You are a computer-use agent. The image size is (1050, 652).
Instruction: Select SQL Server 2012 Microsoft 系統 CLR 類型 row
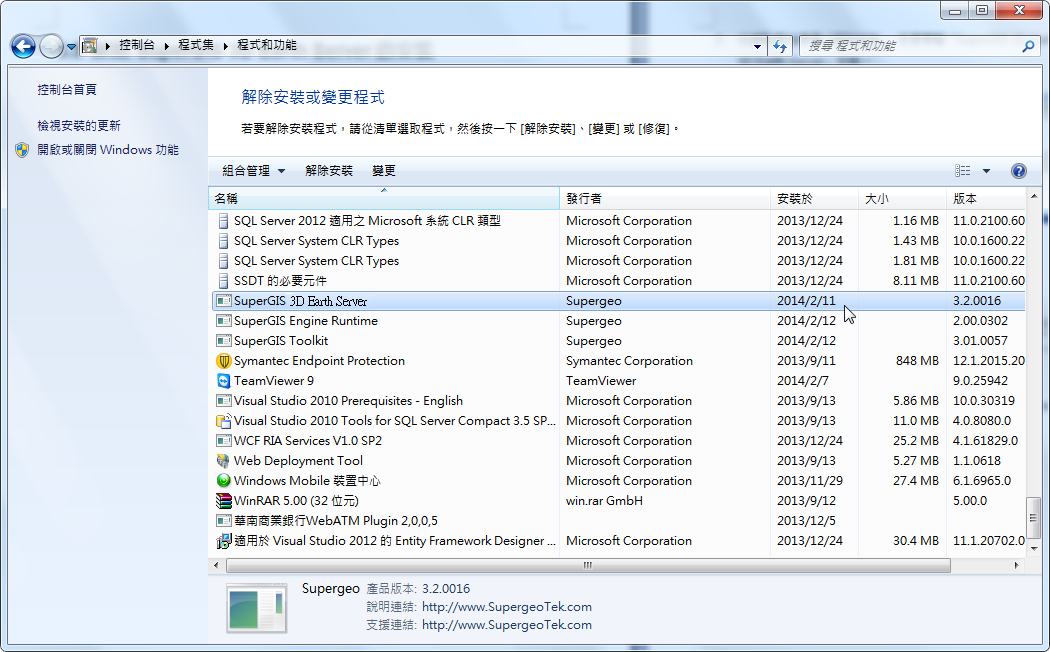pyautogui.click(x=619, y=221)
